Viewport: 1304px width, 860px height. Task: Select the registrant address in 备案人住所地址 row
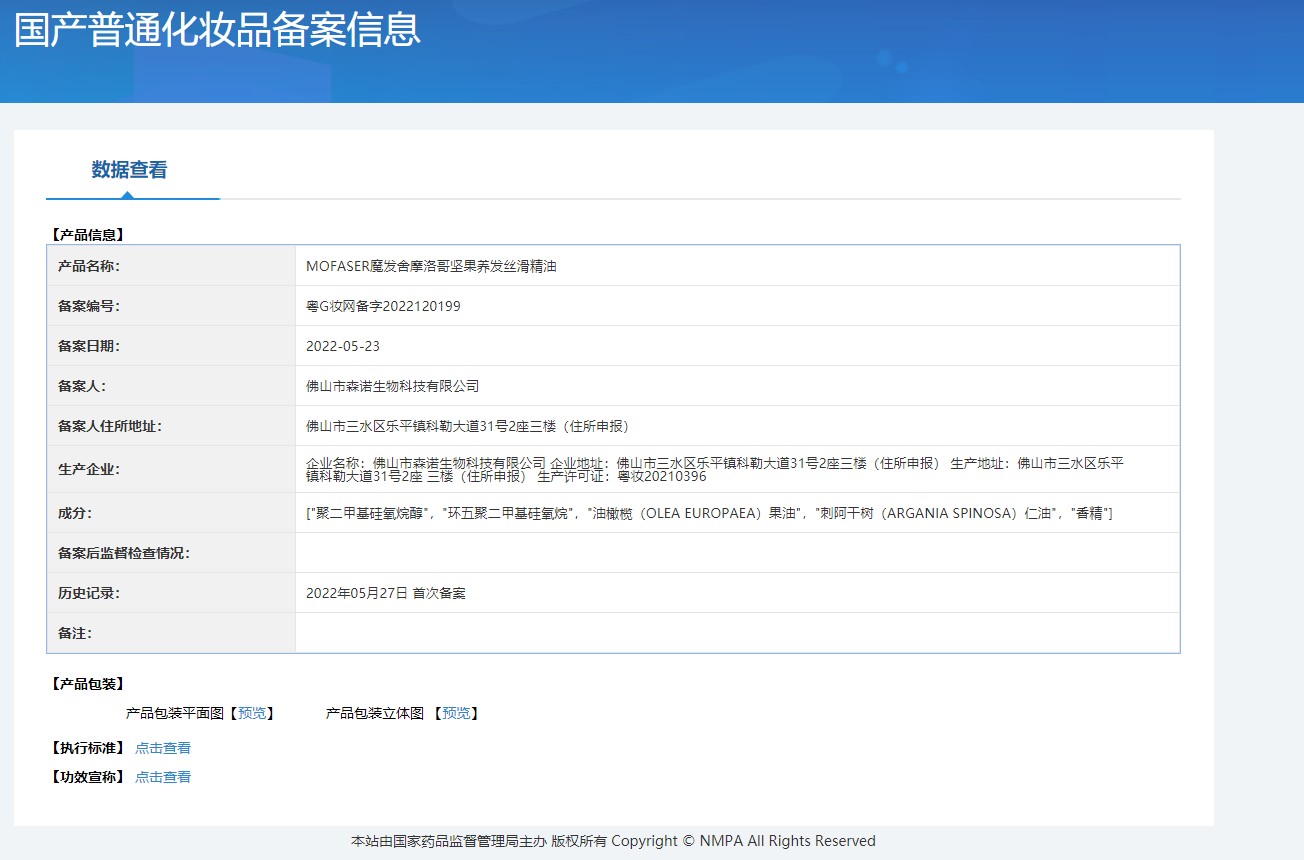click(470, 426)
